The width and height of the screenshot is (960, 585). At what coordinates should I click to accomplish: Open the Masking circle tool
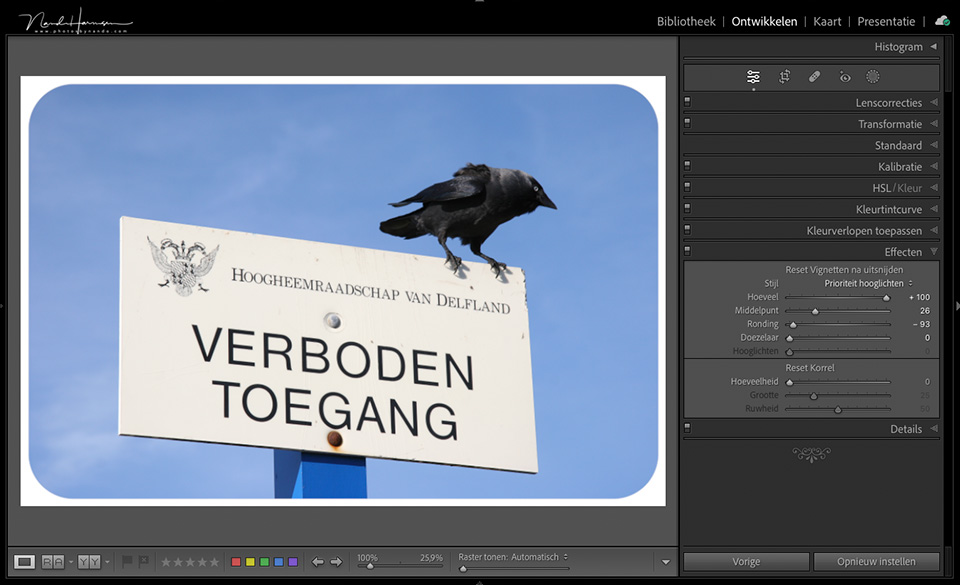[x=872, y=76]
